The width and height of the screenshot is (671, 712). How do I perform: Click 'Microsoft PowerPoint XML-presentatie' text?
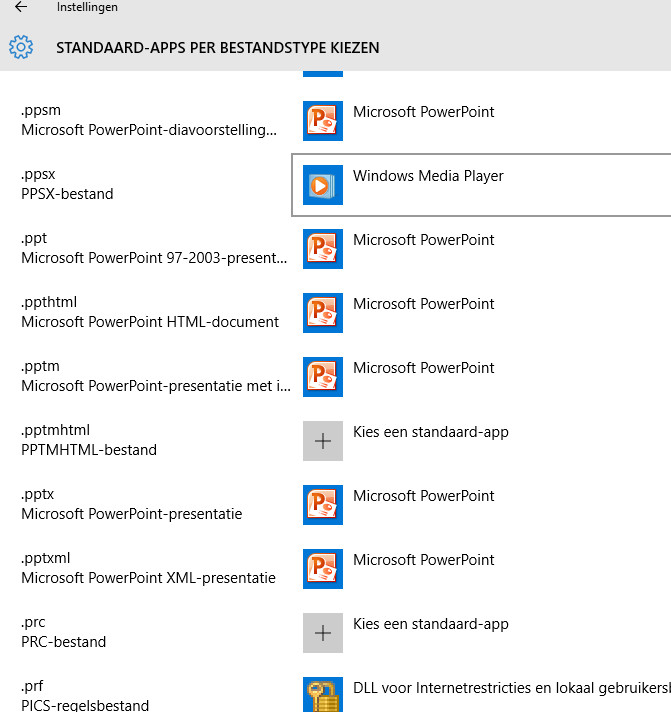coord(148,578)
